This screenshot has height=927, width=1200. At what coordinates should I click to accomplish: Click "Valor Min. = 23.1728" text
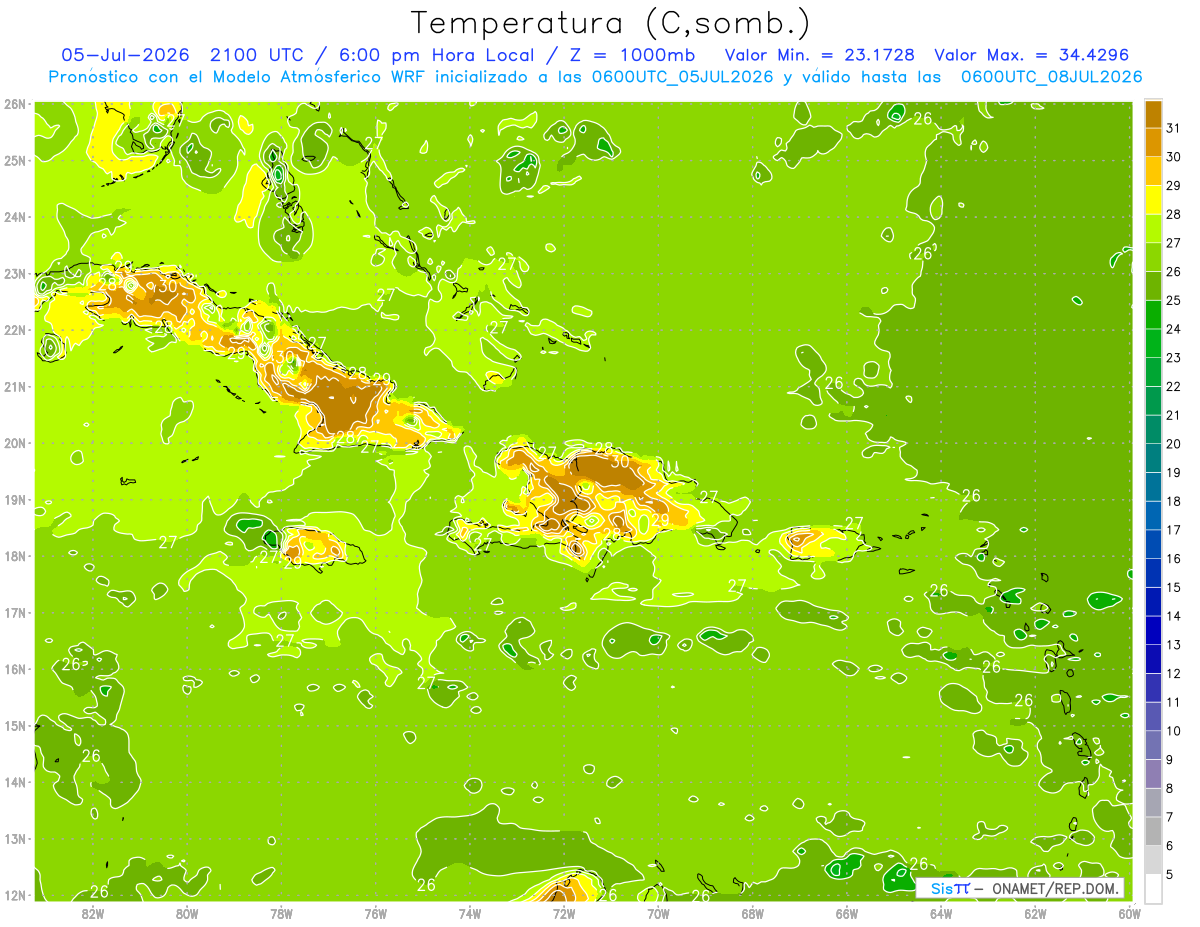click(x=819, y=55)
